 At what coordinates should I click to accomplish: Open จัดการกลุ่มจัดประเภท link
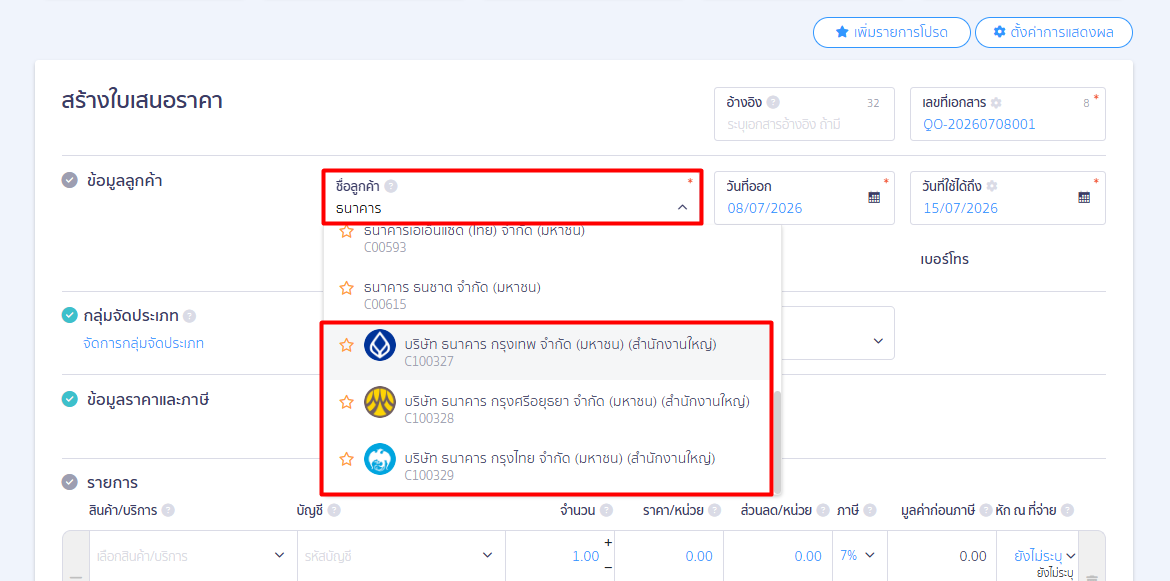coord(143,344)
